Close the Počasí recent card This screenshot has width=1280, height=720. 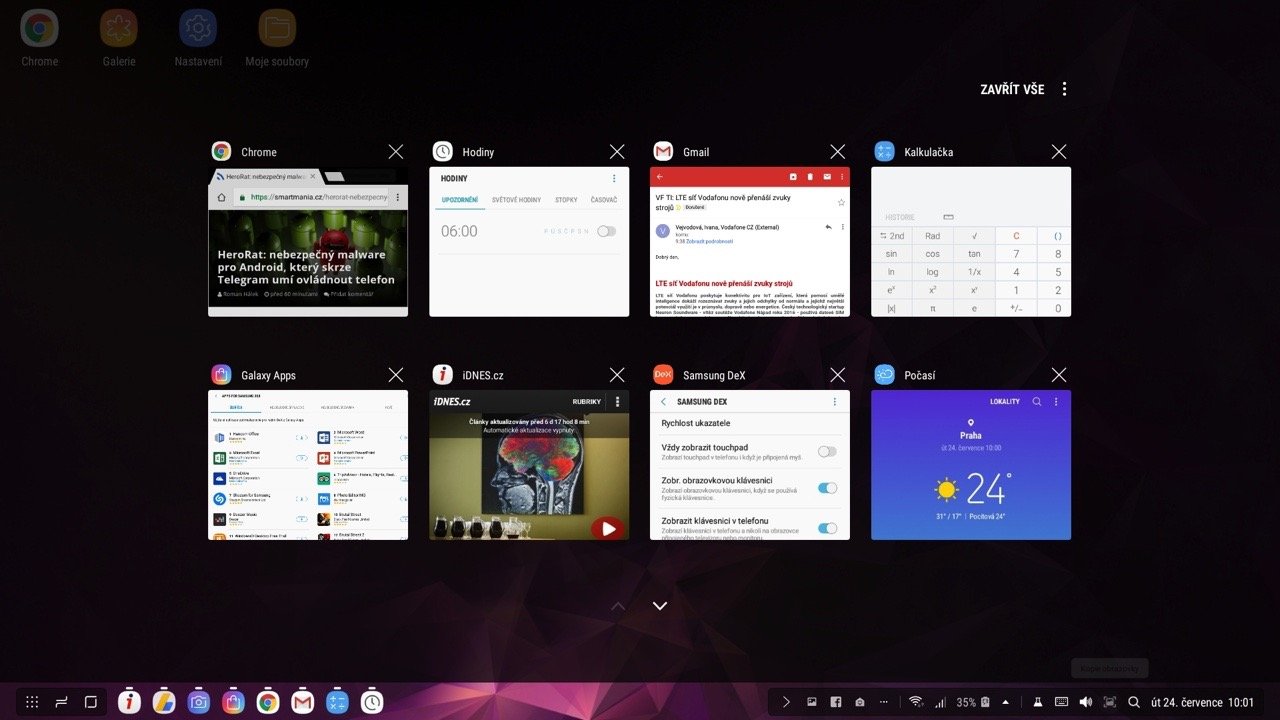point(1059,375)
